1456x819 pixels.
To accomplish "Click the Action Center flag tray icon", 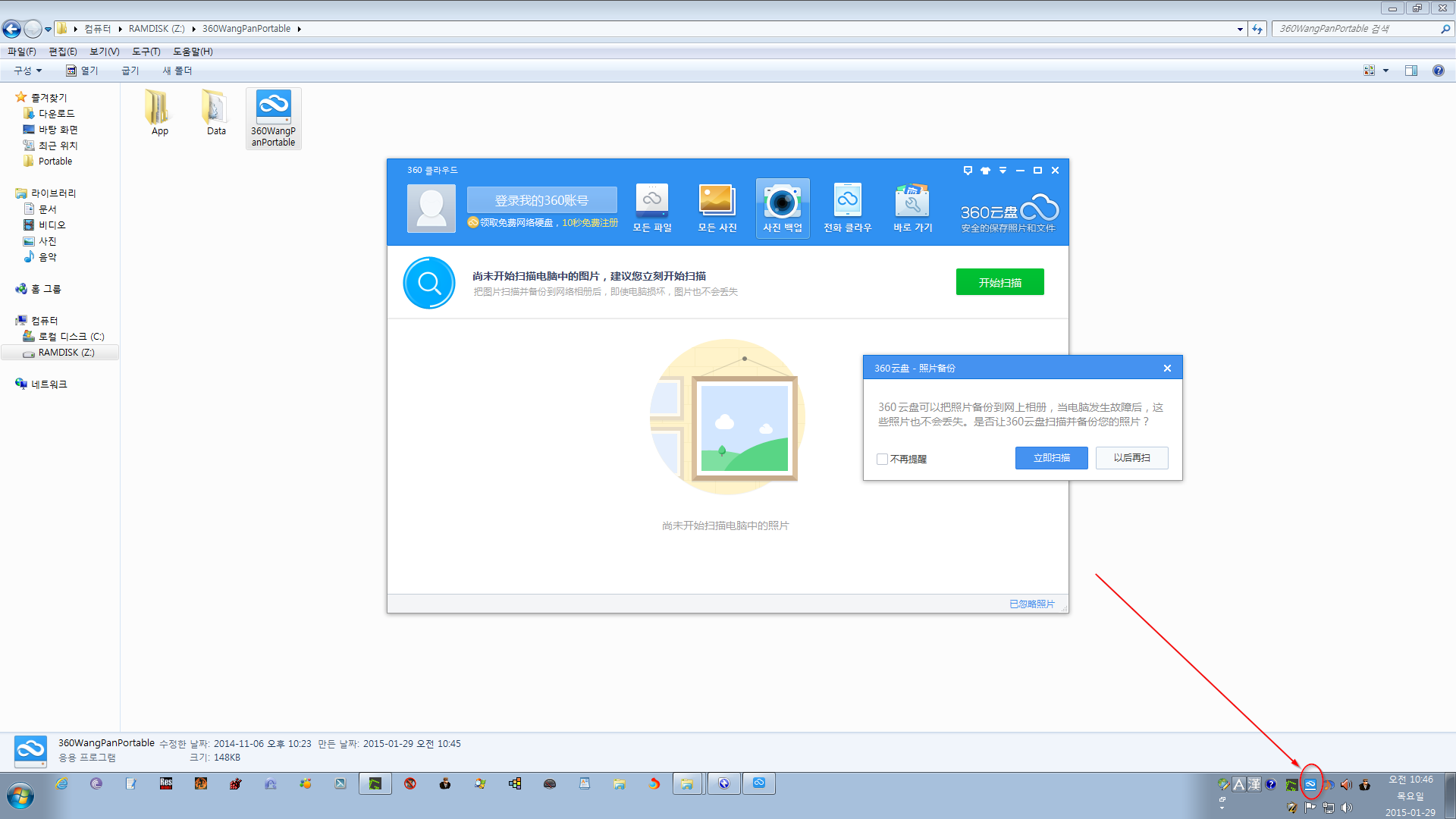I will (x=1310, y=808).
